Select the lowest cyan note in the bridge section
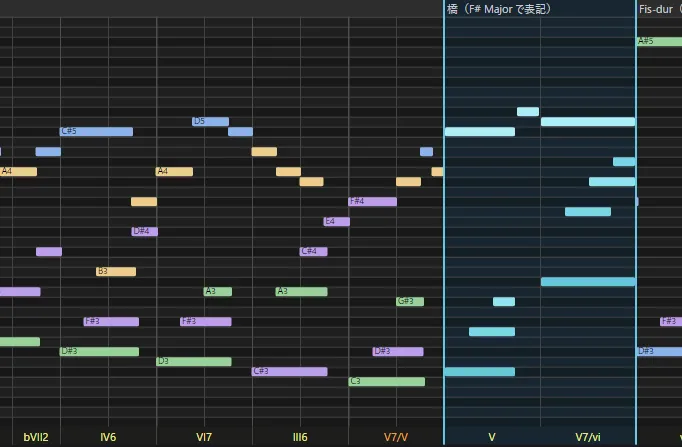The height and width of the screenshot is (447, 682). 480,371
